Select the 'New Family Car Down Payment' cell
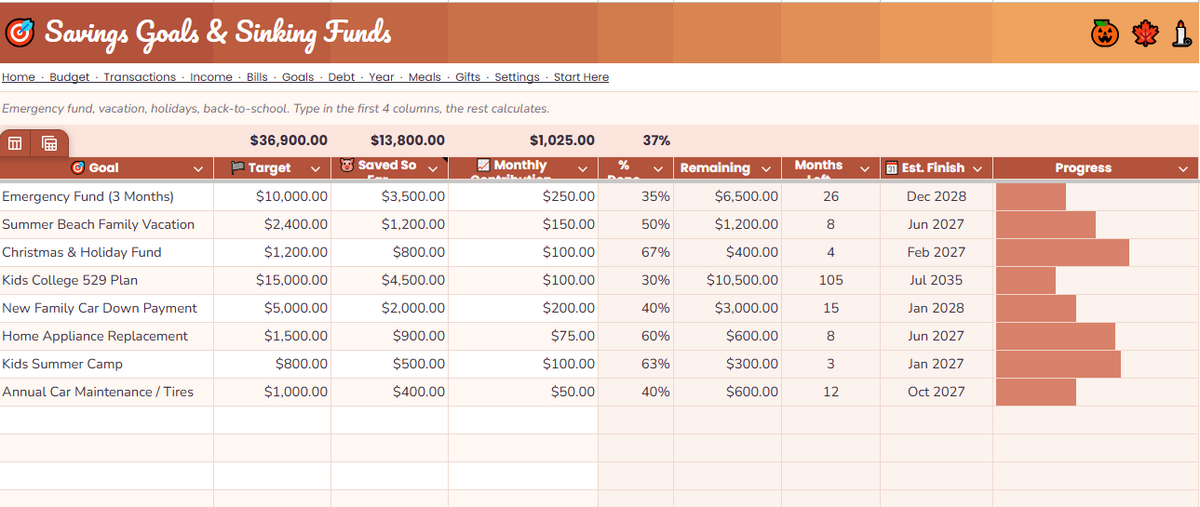1200x507 pixels. point(107,308)
